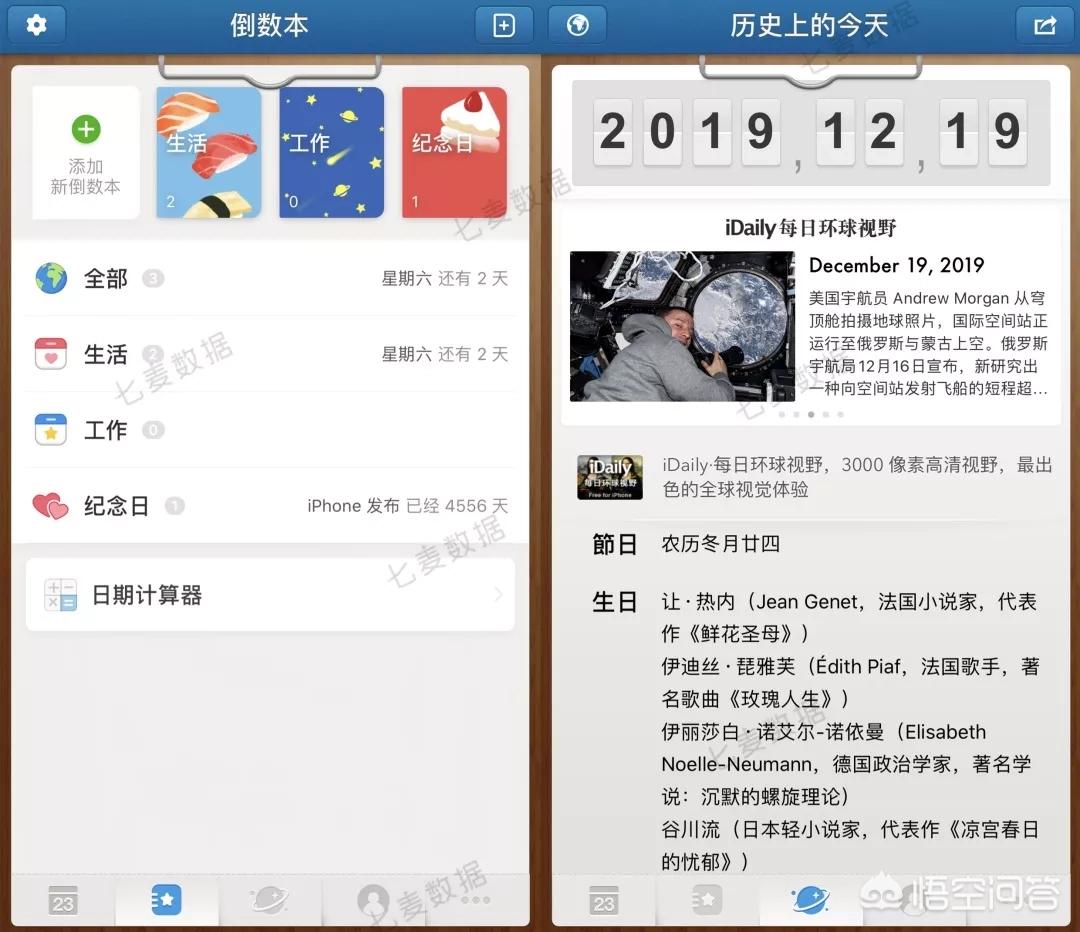Switch to calendar tab in left bottom bar
Image resolution: width=1080 pixels, height=932 pixels.
pos(63,902)
